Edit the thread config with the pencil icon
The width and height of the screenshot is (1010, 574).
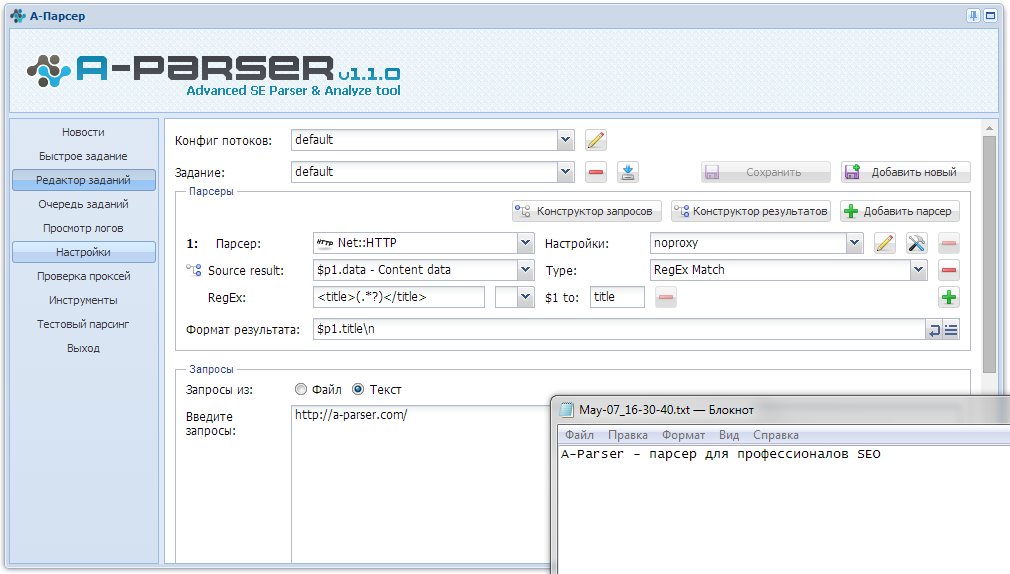596,140
